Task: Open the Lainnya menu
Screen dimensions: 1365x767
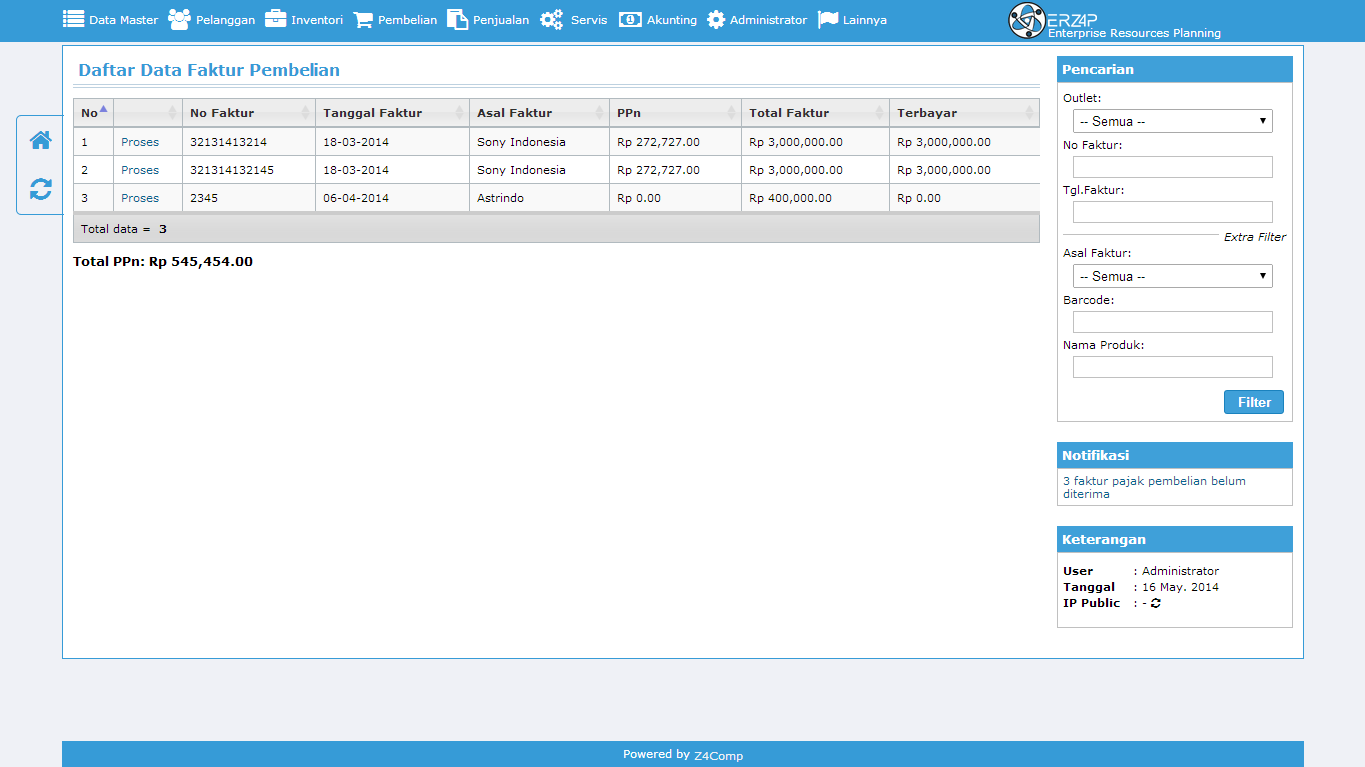Action: (852, 20)
